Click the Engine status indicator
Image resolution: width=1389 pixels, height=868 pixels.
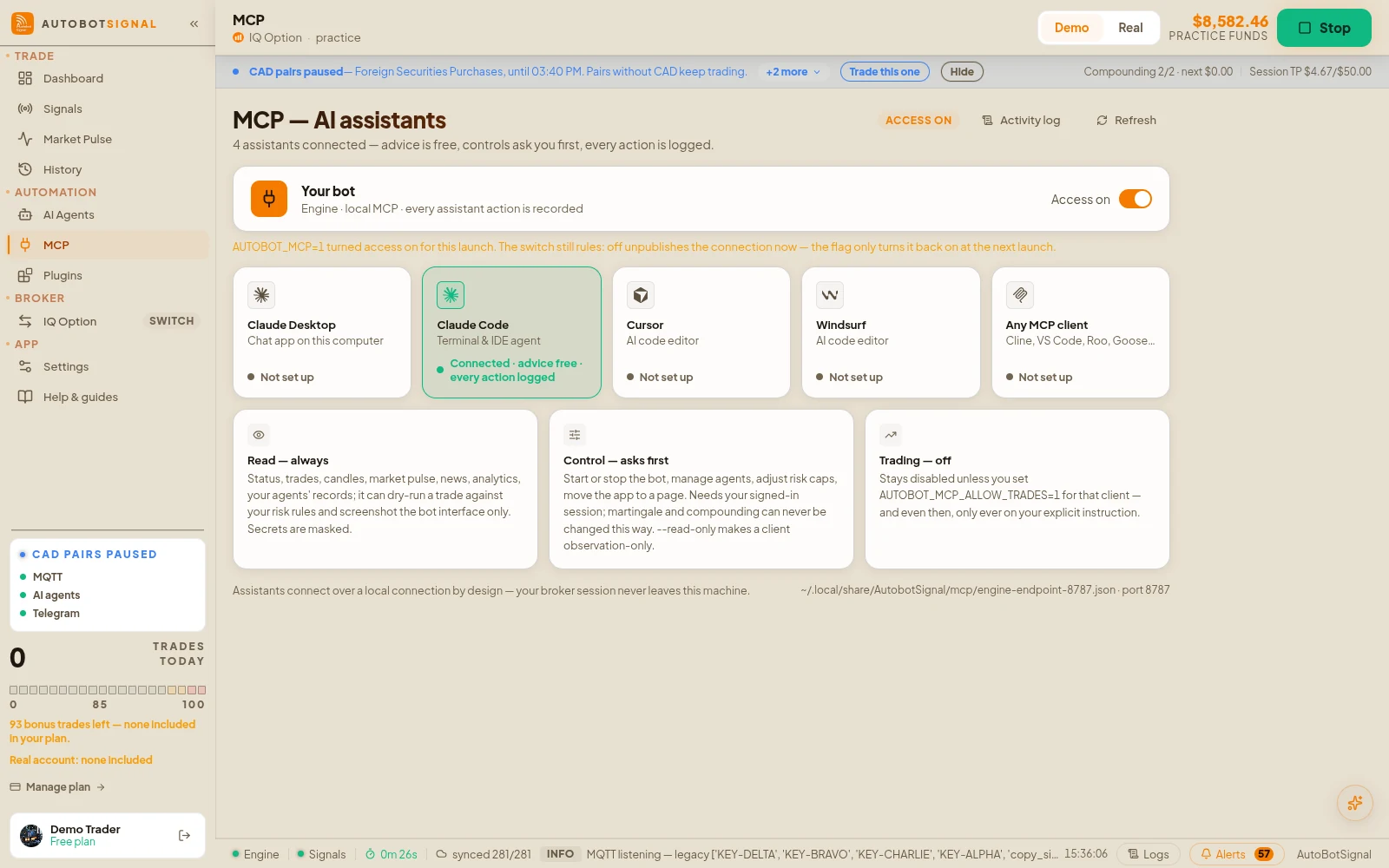(255, 854)
